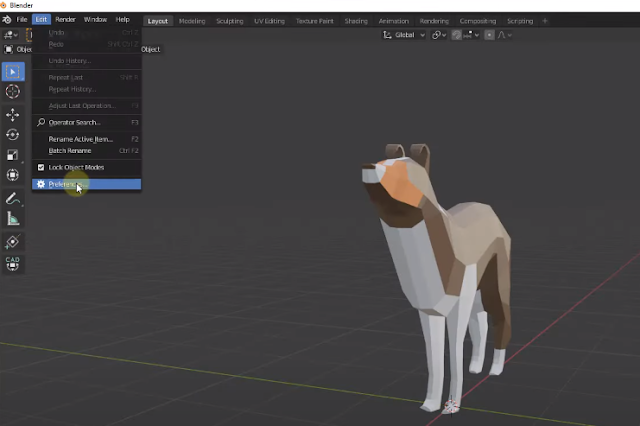This screenshot has height=426, width=640.
Task: Select the 3D Cursor tool
Action: [x=13, y=91]
